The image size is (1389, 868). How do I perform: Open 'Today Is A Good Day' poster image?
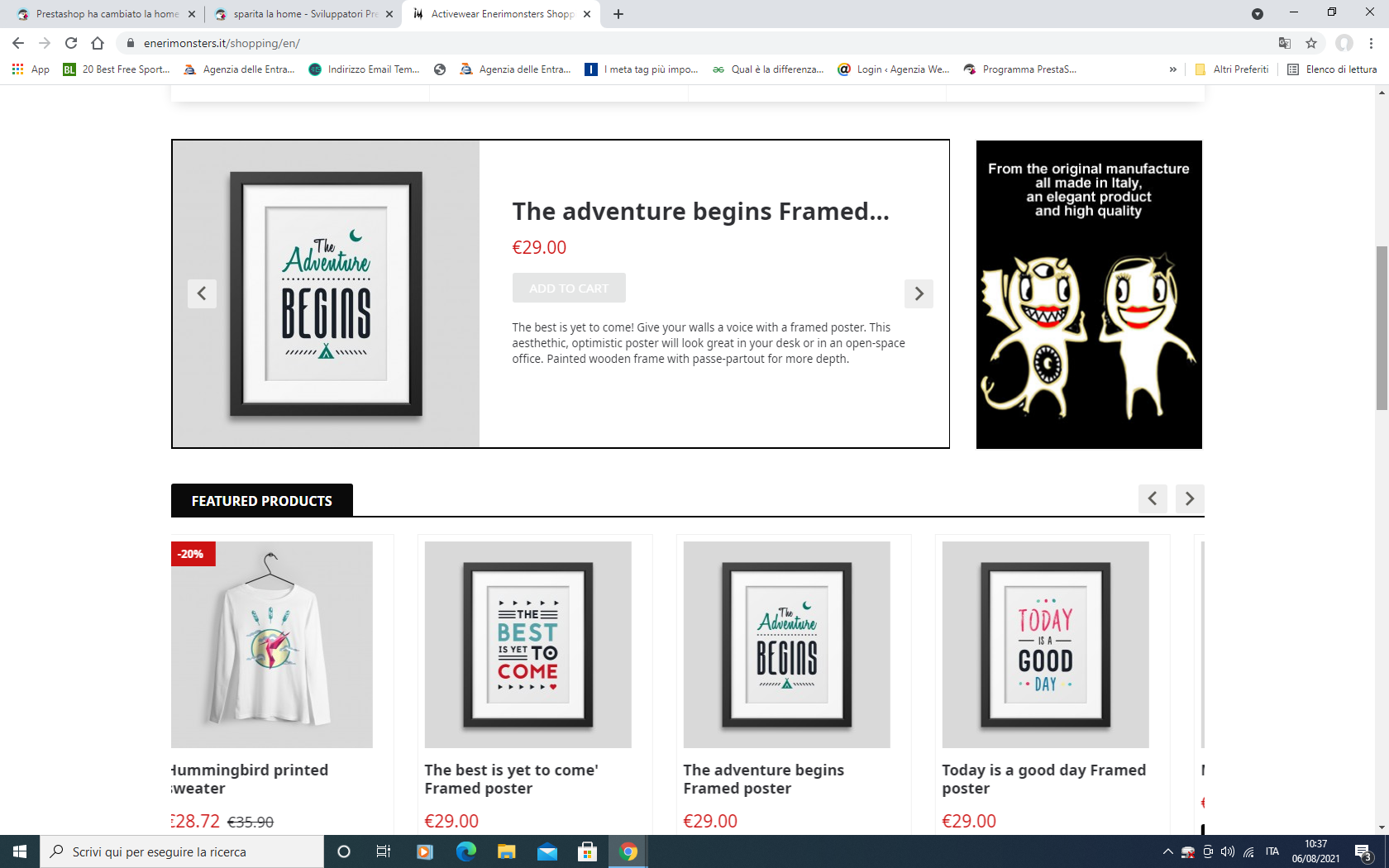pos(1046,645)
